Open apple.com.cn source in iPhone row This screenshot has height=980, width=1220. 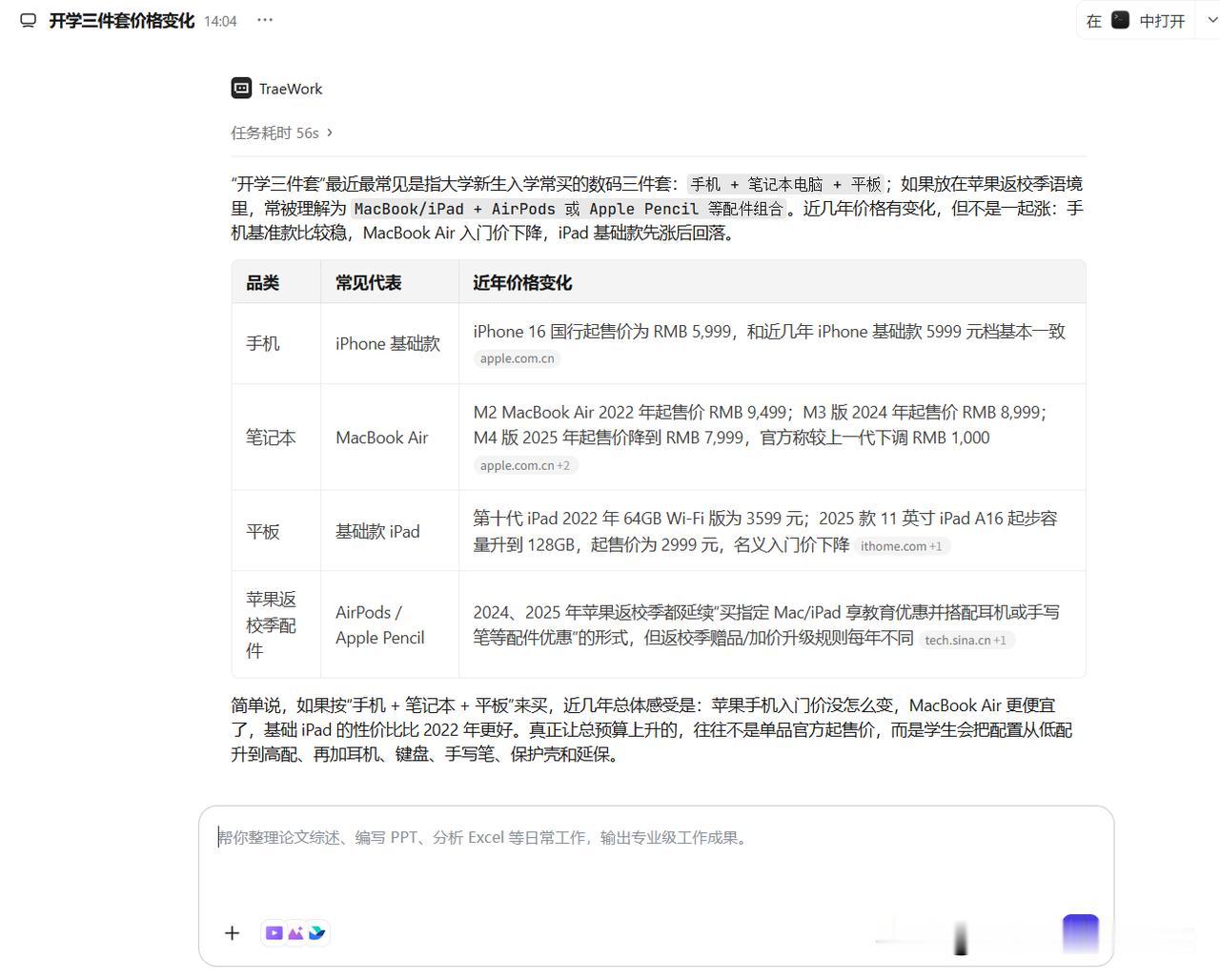[x=518, y=358]
